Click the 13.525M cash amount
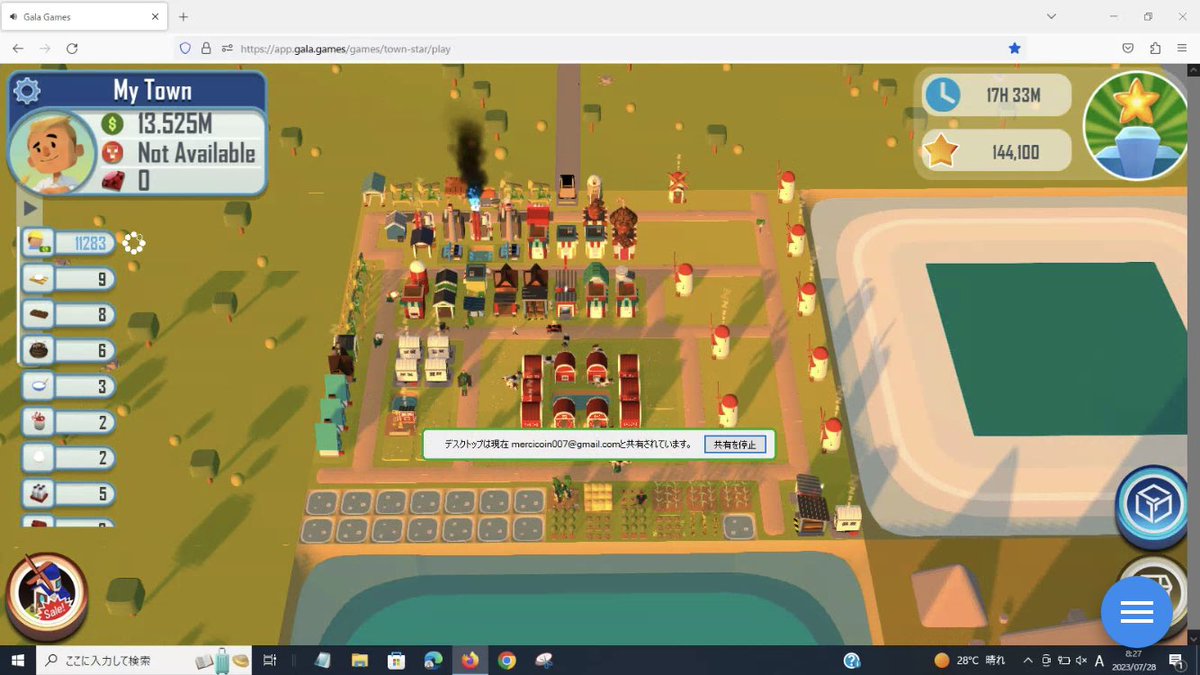 [175, 124]
